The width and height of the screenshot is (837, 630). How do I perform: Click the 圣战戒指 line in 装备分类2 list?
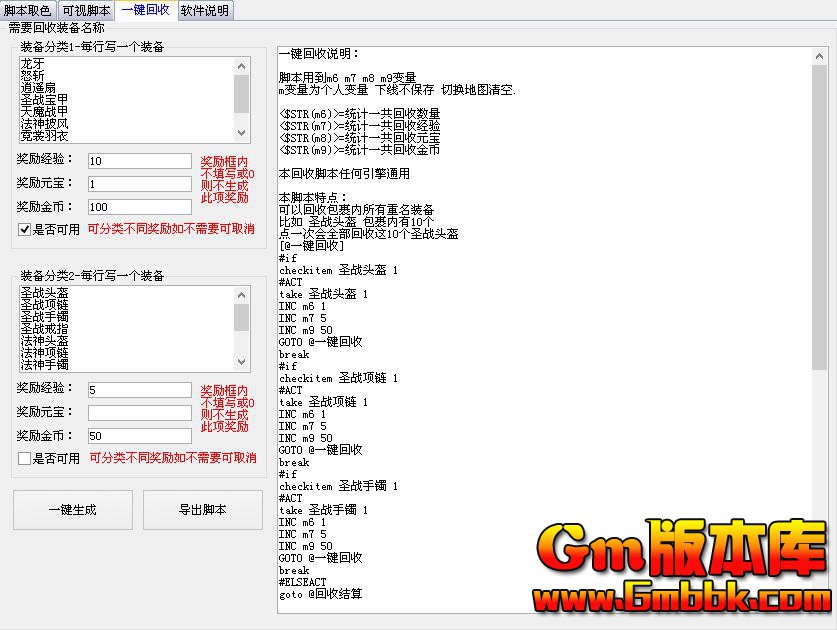[x=44, y=328]
